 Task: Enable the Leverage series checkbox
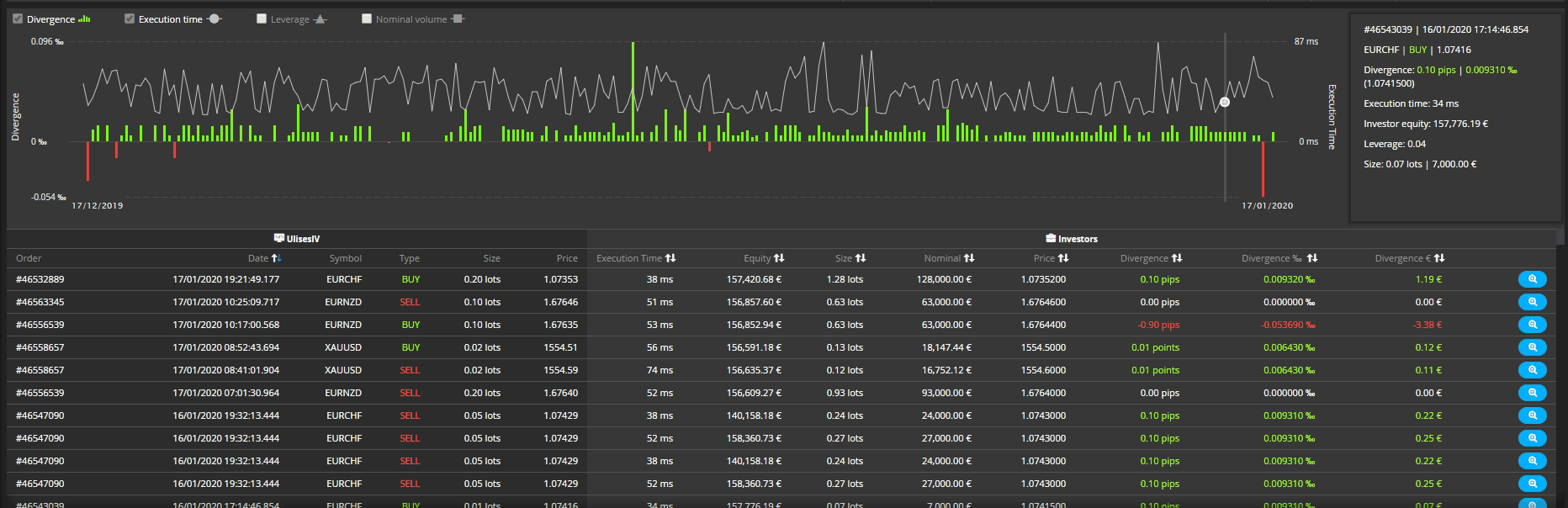[262, 19]
